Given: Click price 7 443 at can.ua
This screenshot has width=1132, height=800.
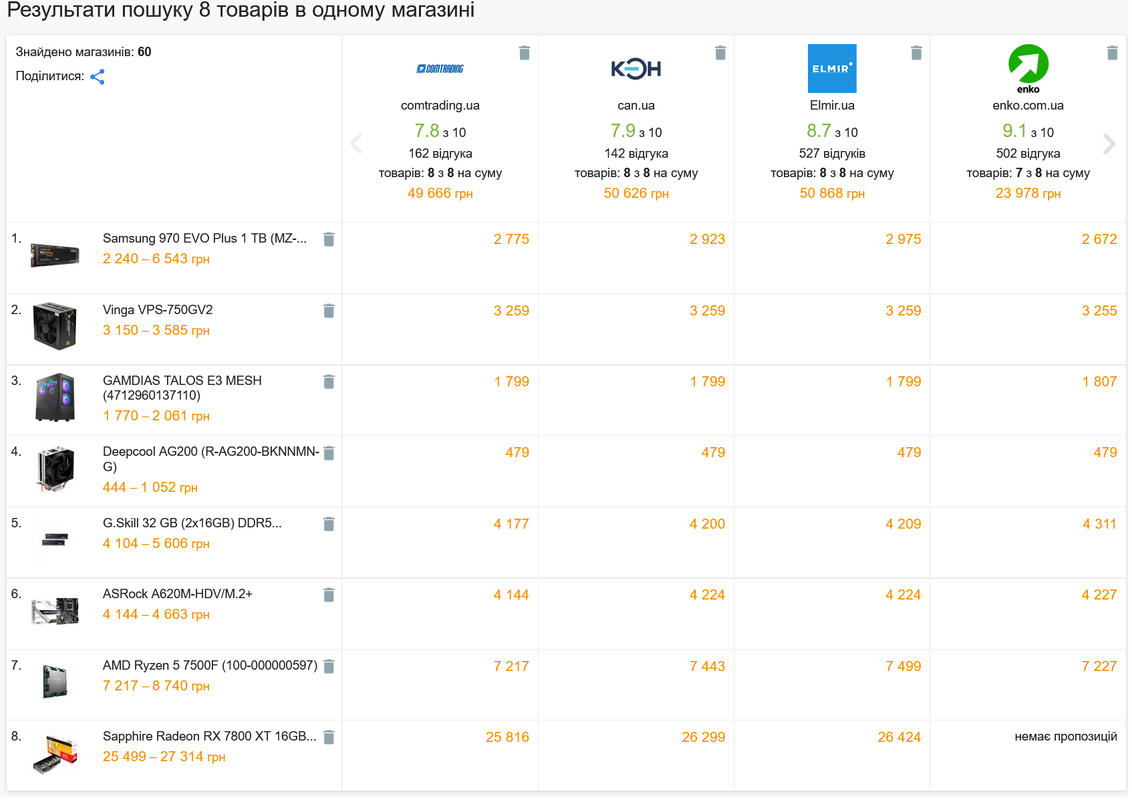Looking at the screenshot, I should pyautogui.click(x=708, y=666).
